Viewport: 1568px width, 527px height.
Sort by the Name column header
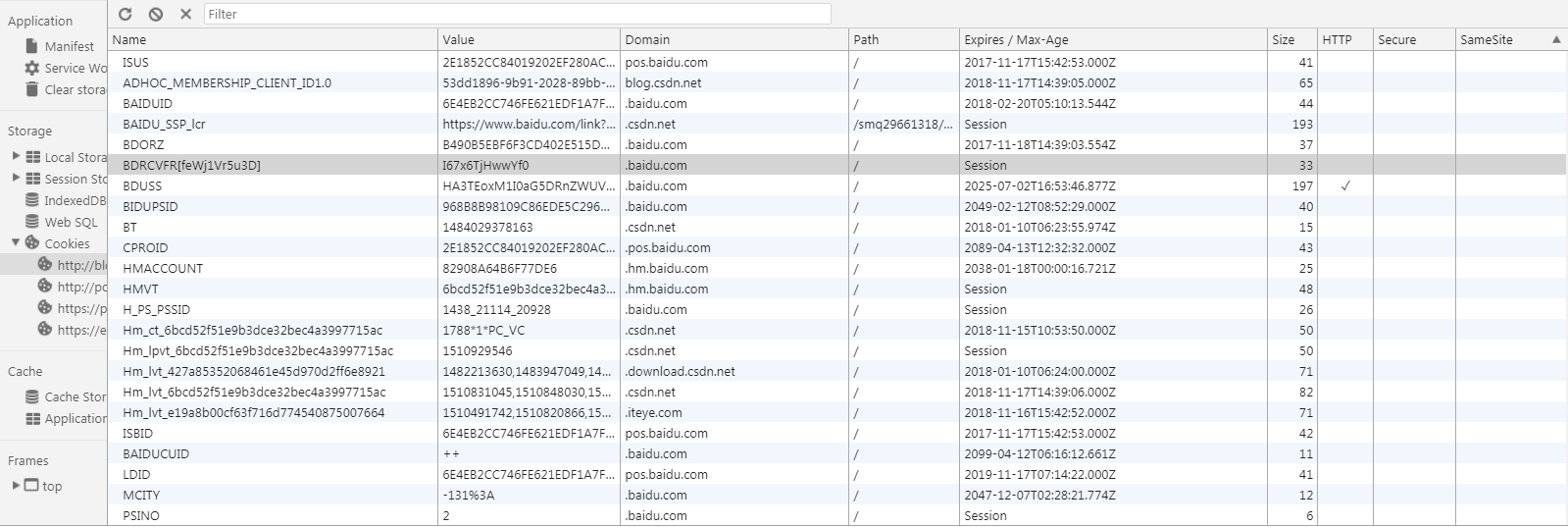click(272, 39)
